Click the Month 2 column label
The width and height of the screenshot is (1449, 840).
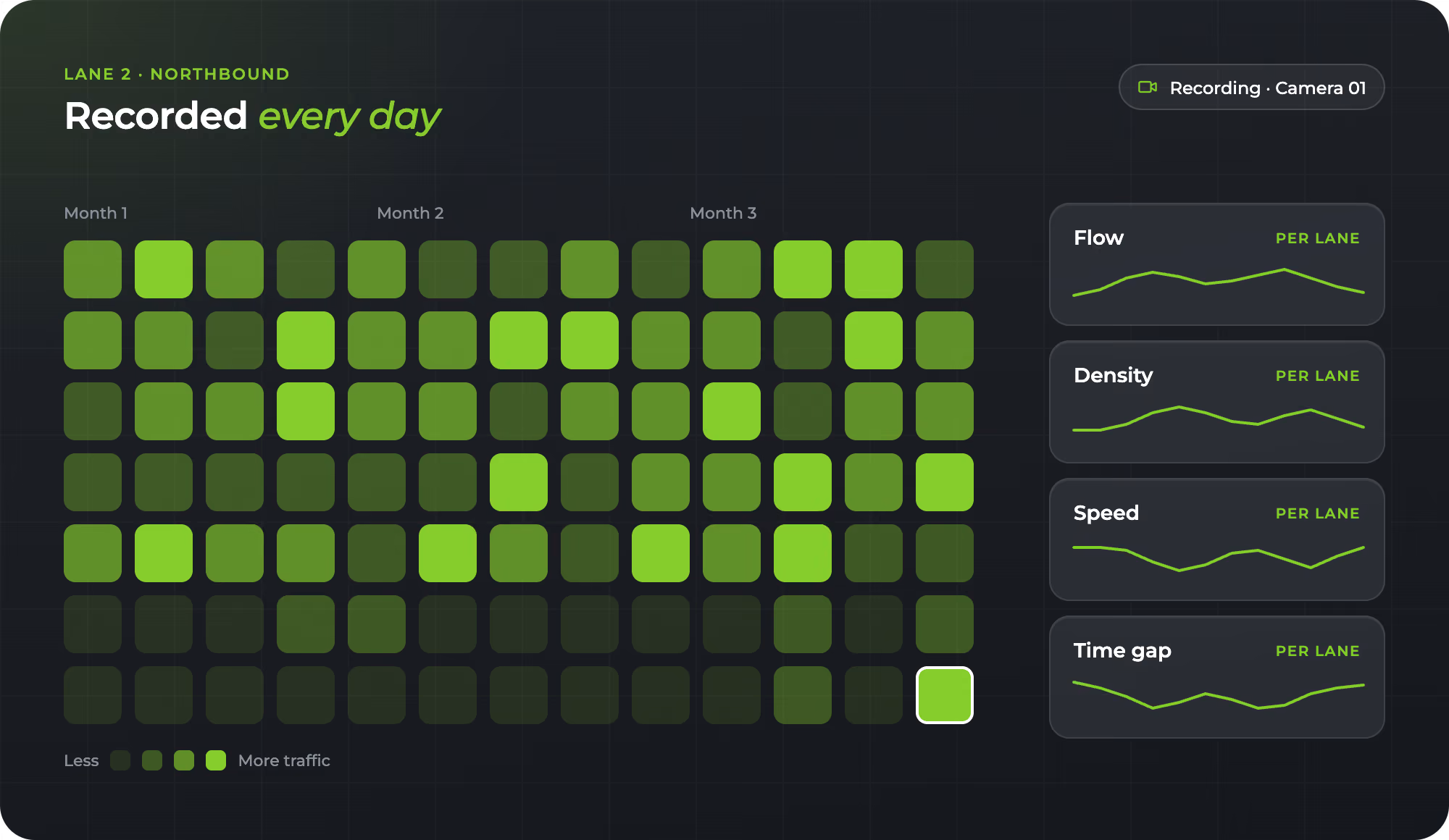click(x=410, y=213)
